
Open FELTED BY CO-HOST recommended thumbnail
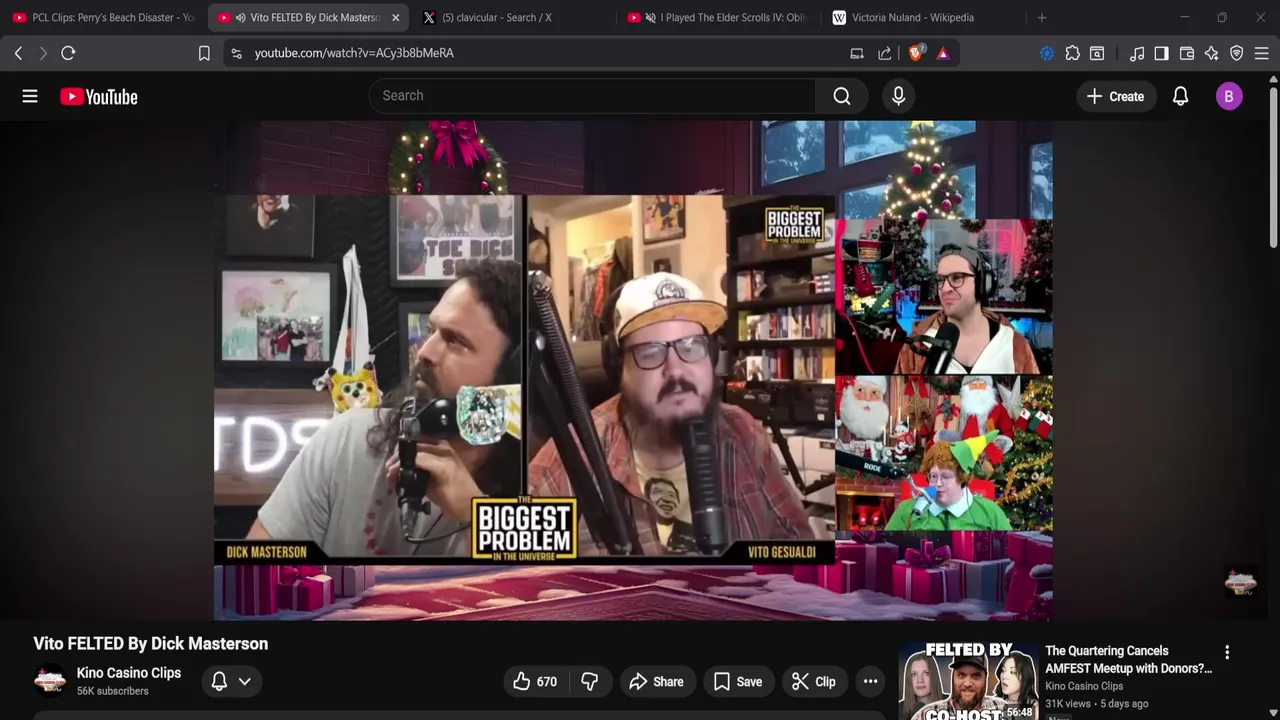(968, 681)
